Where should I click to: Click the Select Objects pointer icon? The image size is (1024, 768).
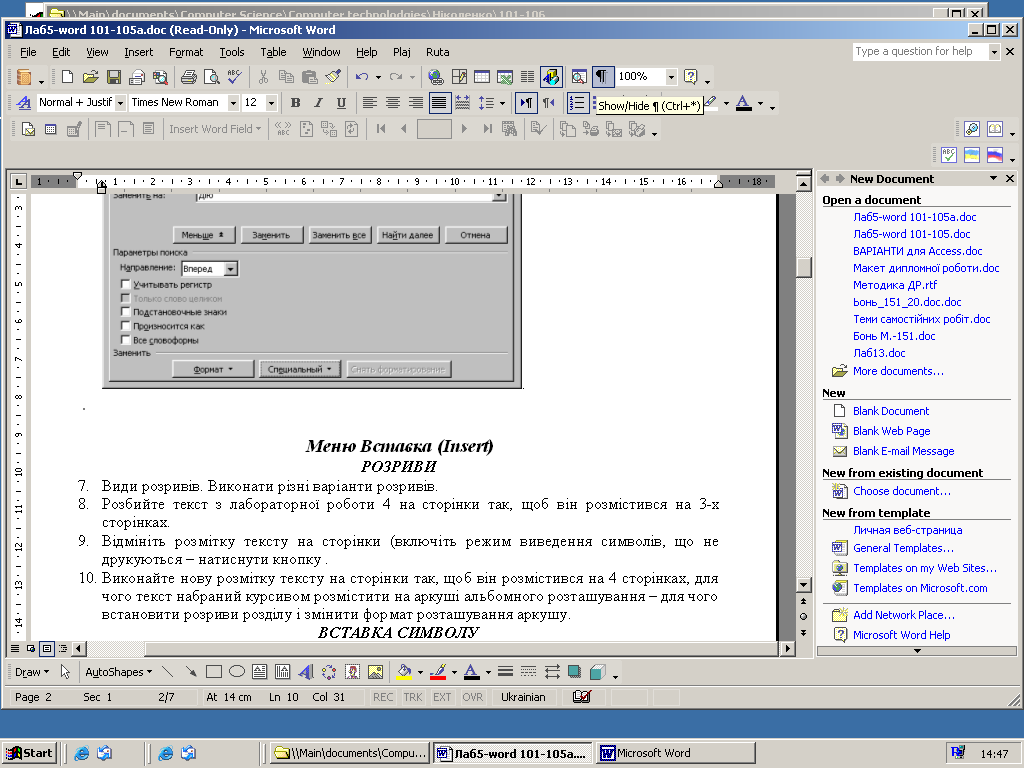click(65, 671)
